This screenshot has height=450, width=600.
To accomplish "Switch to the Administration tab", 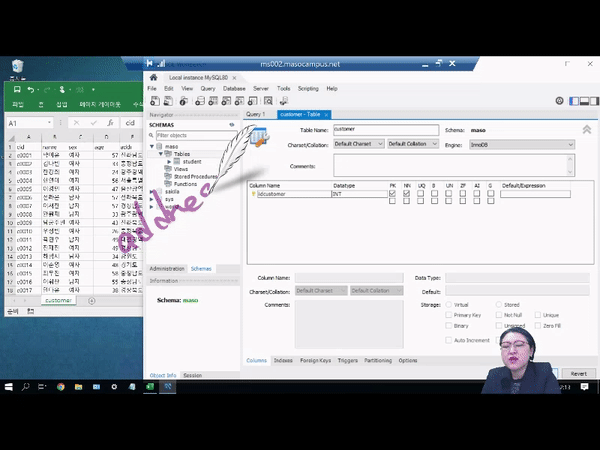I will point(167,269).
